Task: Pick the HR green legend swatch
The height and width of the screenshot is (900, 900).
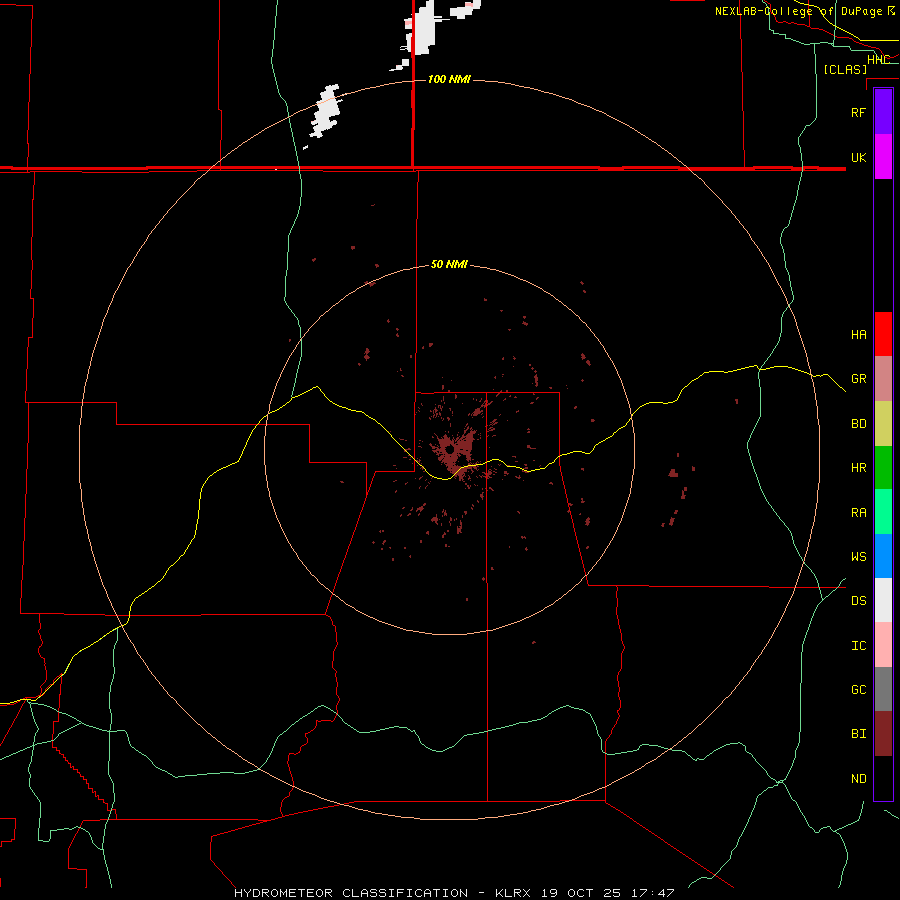Action: tap(883, 468)
